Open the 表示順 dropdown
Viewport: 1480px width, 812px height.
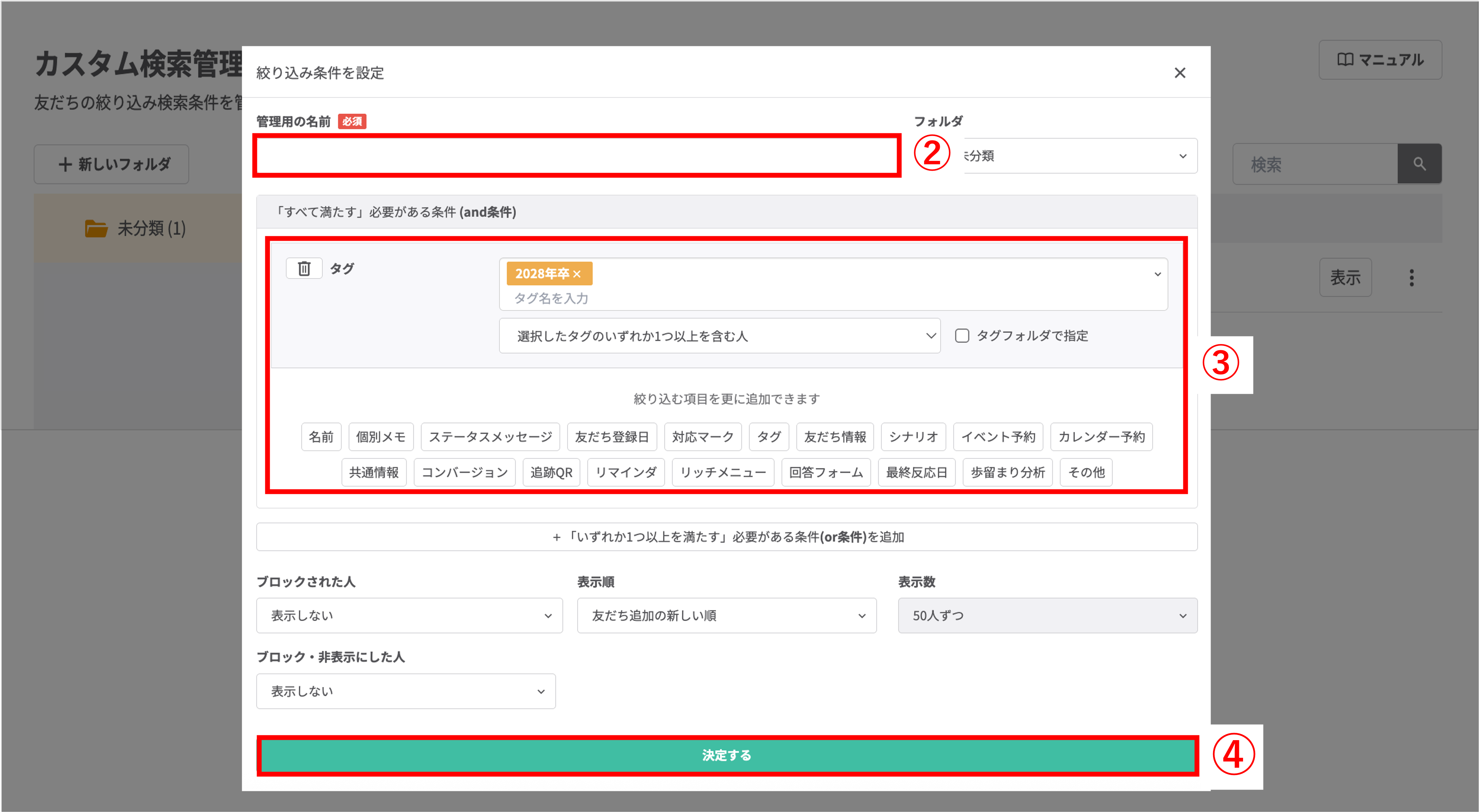click(x=726, y=615)
